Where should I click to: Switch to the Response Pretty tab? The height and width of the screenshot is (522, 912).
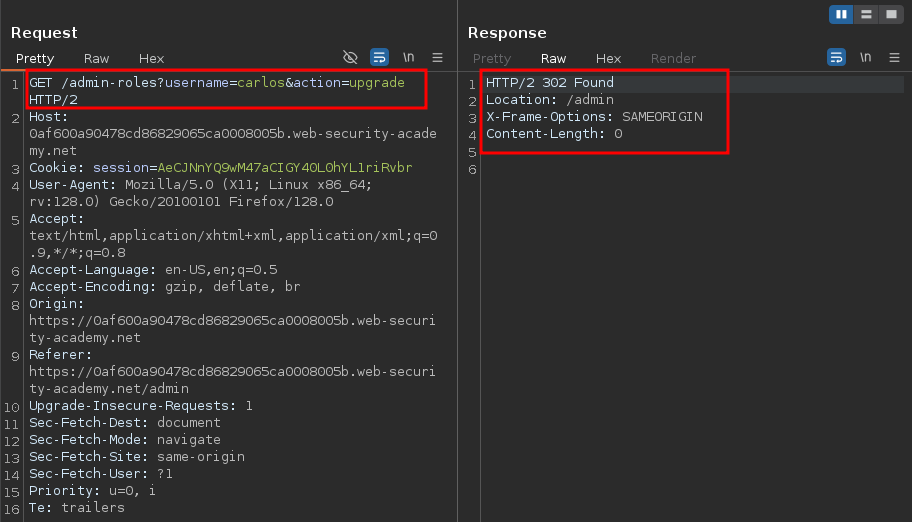pyautogui.click(x=491, y=59)
